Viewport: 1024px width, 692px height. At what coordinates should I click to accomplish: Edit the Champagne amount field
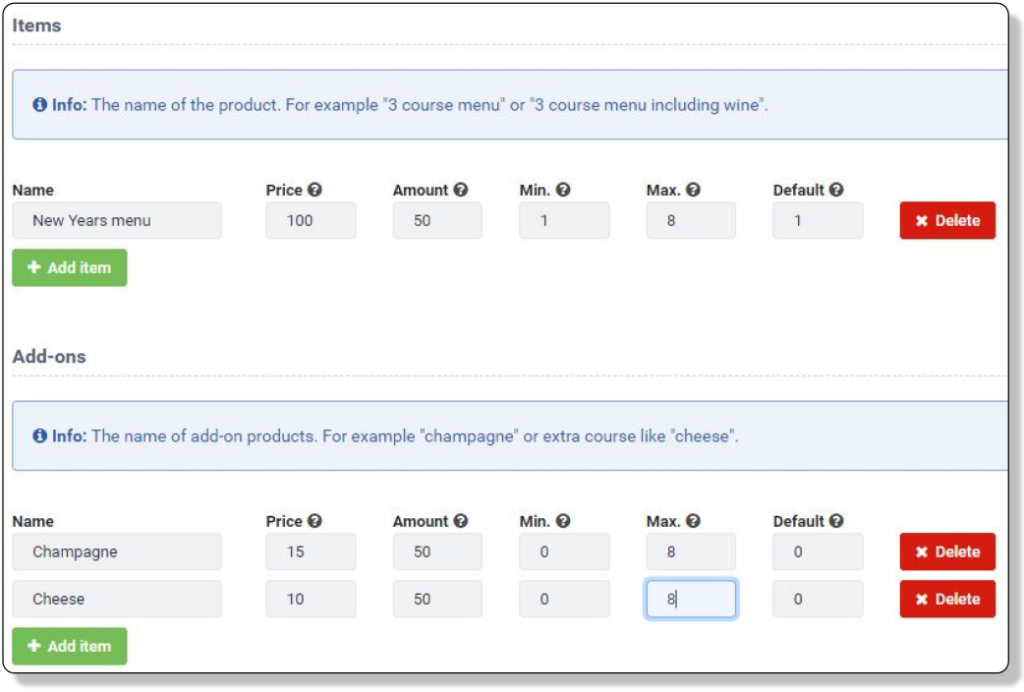pyautogui.click(x=438, y=552)
